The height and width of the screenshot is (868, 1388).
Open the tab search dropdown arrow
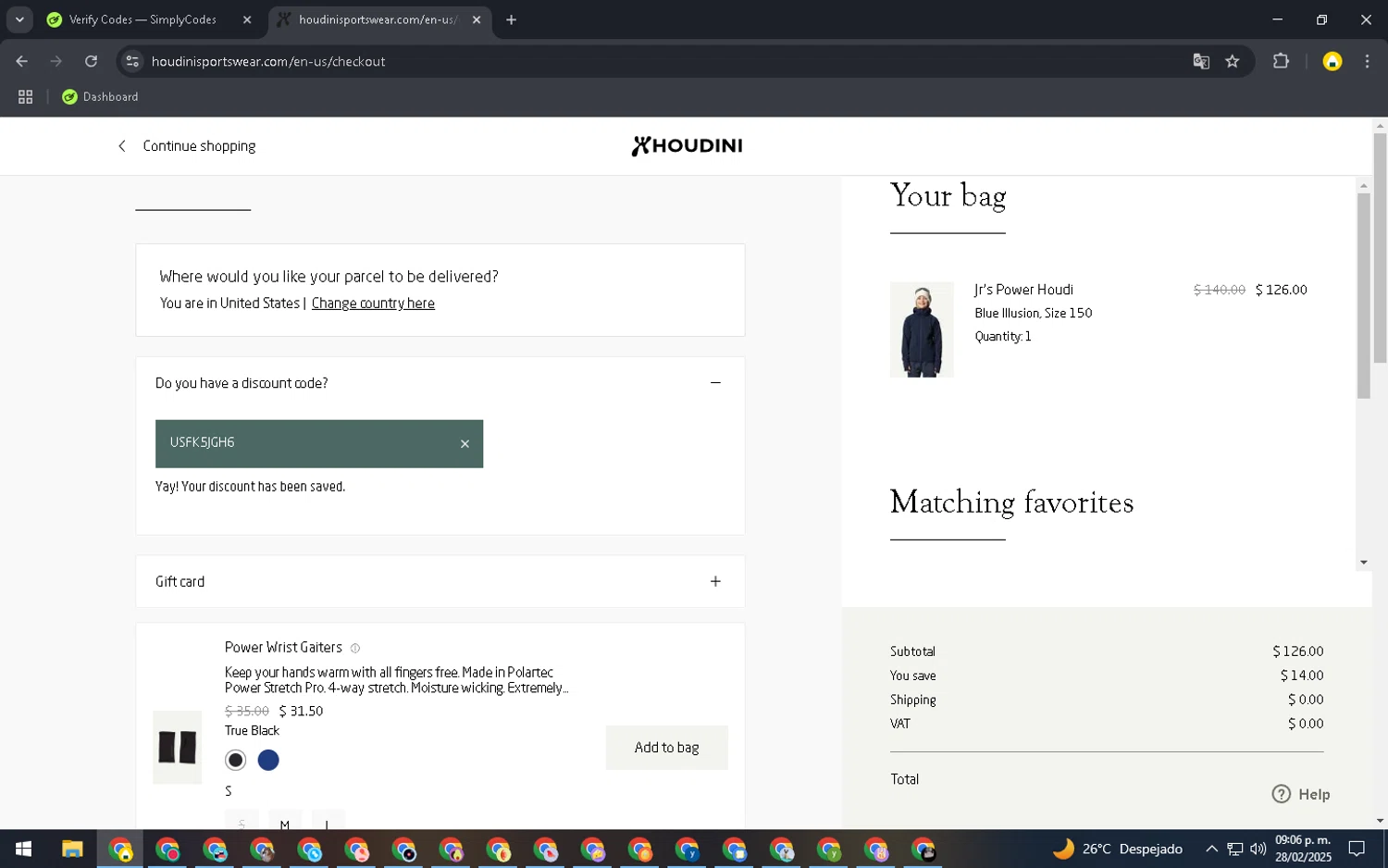(x=19, y=19)
